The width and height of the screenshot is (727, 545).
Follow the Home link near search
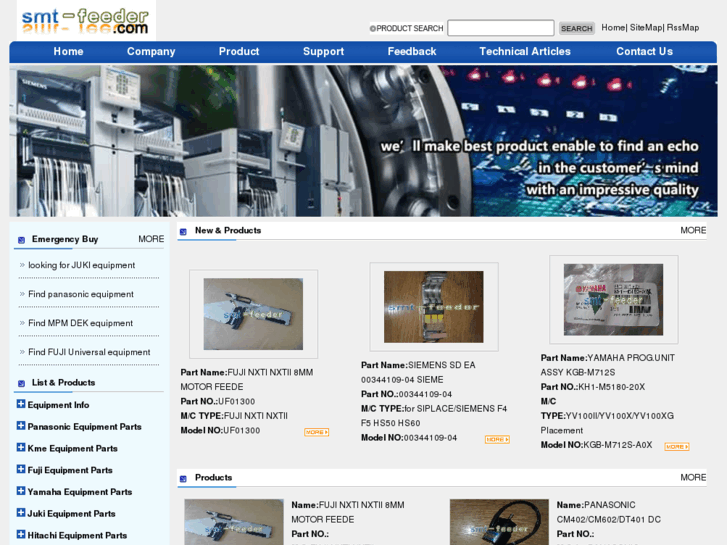[613, 27]
